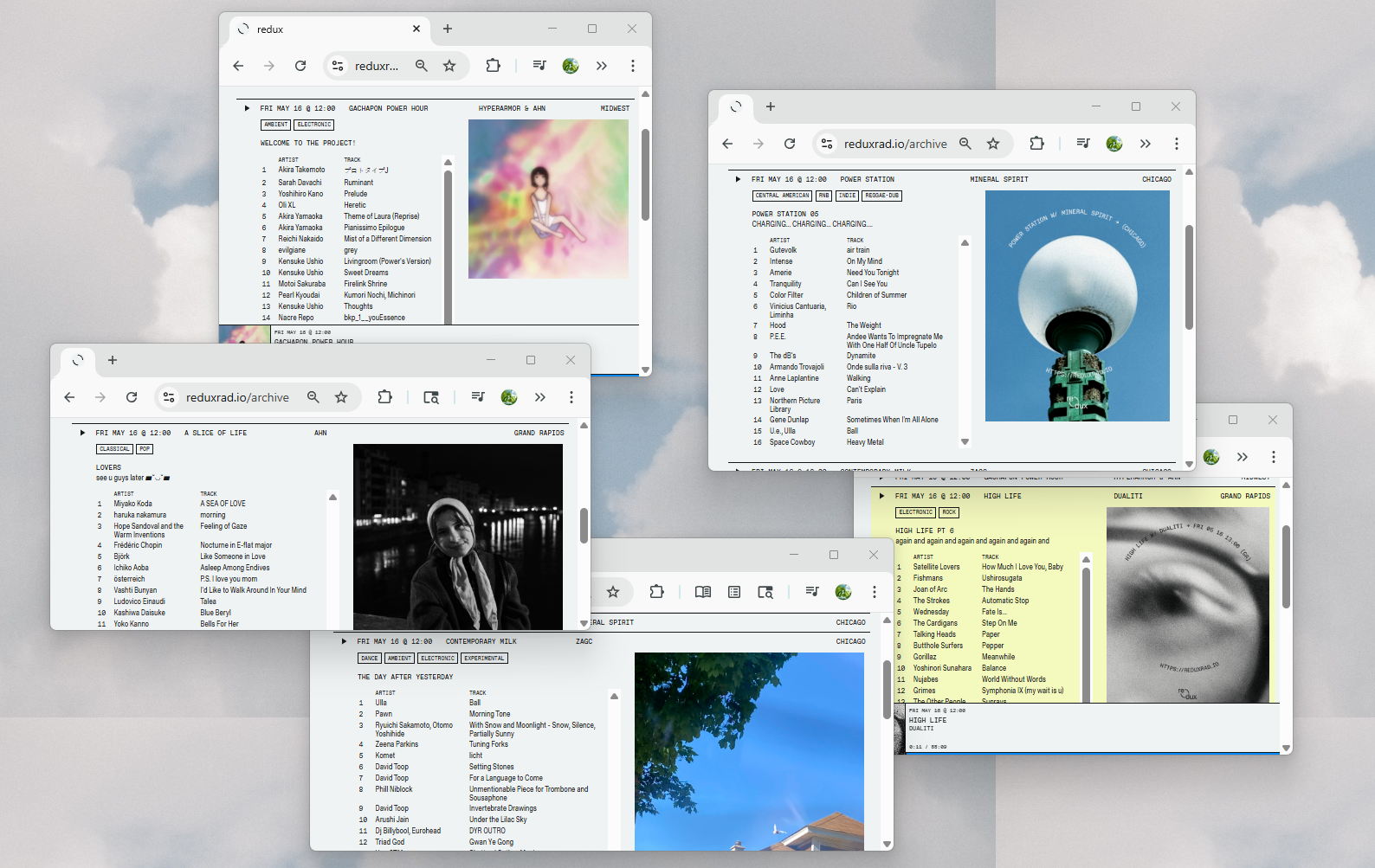Open profile avatar in the Power Station window
The width and height of the screenshot is (1375, 868).
[1114, 144]
